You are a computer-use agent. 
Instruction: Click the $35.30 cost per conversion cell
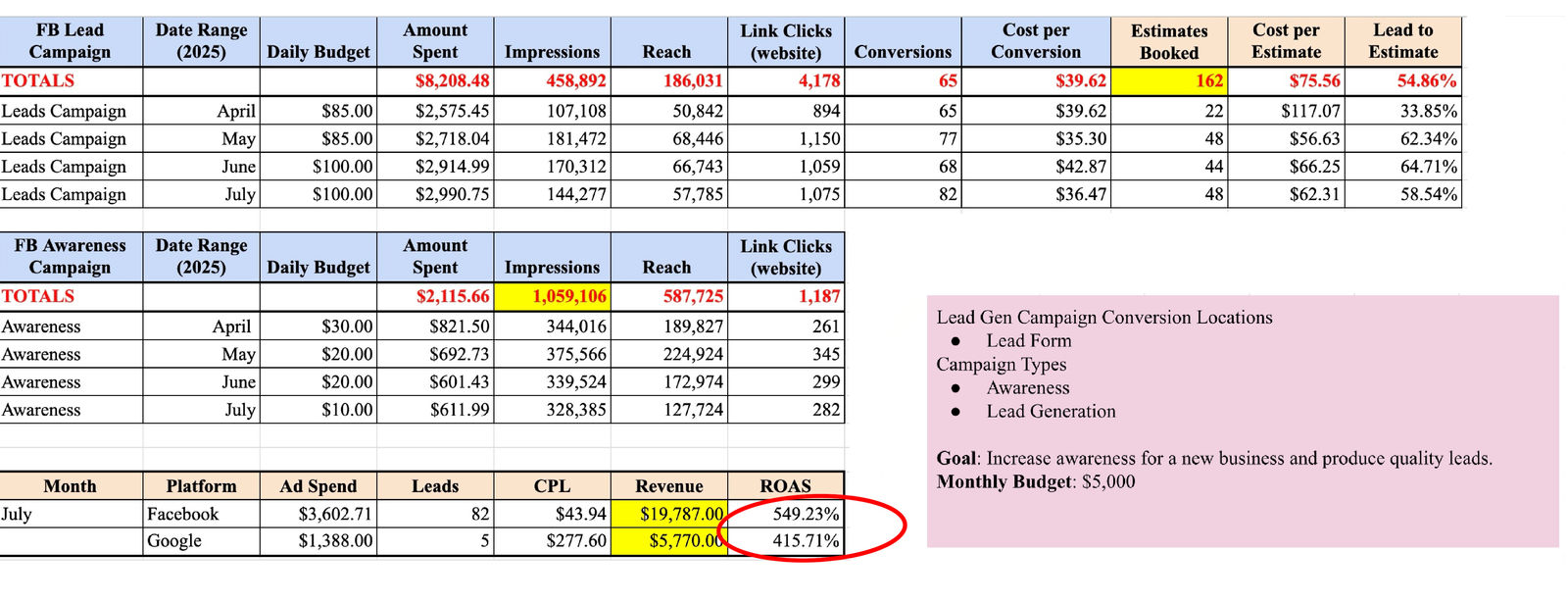click(x=1036, y=138)
